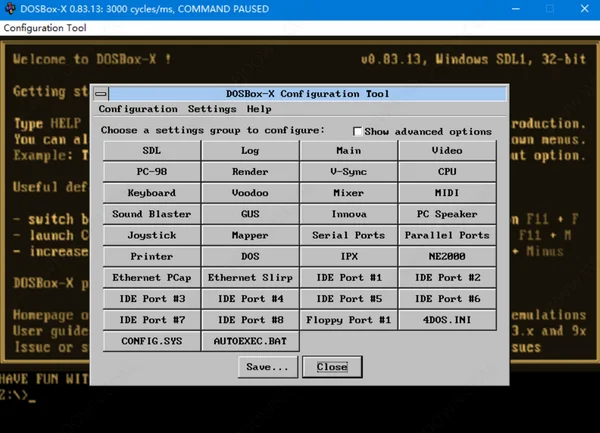Open the Serial Ports settings
The width and height of the screenshot is (600, 433).
(349, 235)
